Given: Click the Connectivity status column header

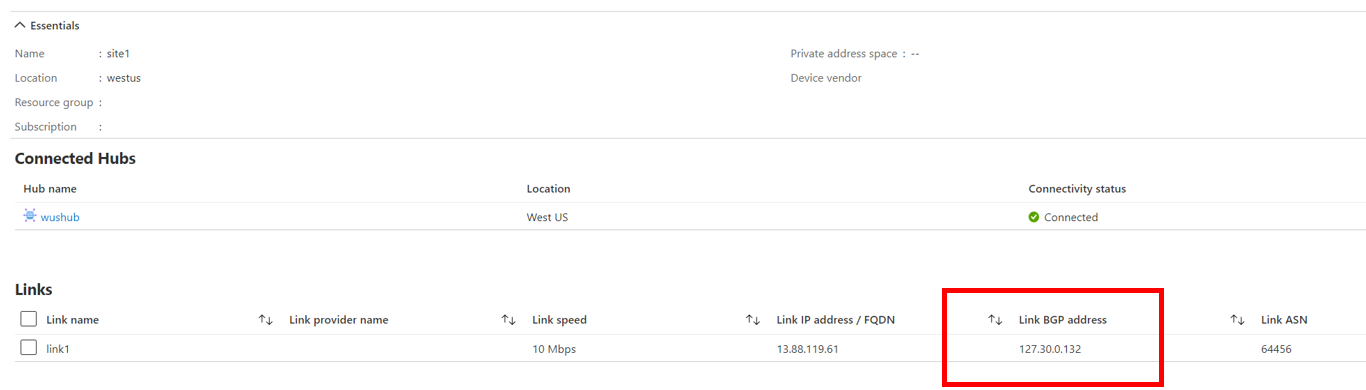Looking at the screenshot, I should click(x=1077, y=188).
